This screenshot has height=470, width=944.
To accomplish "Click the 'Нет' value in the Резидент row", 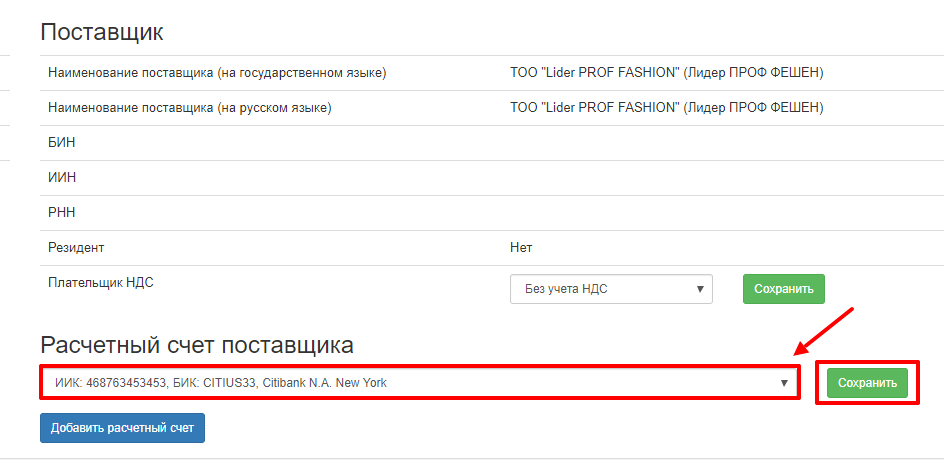I will 521,247.
